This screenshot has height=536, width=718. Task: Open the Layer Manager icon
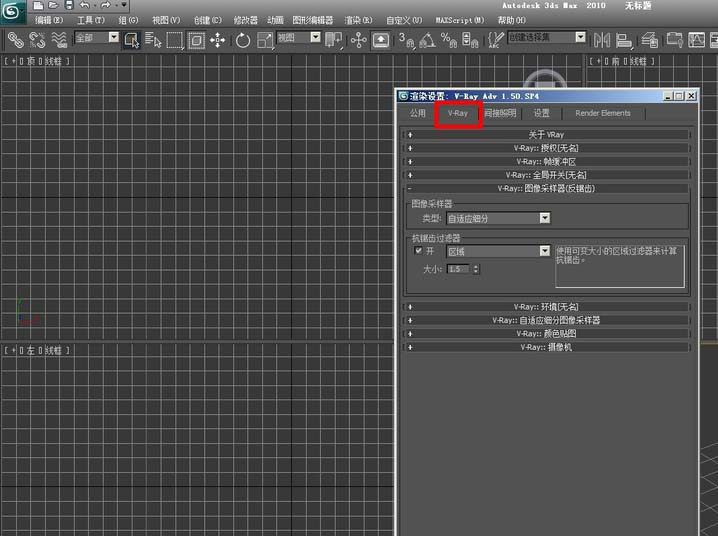(649, 40)
